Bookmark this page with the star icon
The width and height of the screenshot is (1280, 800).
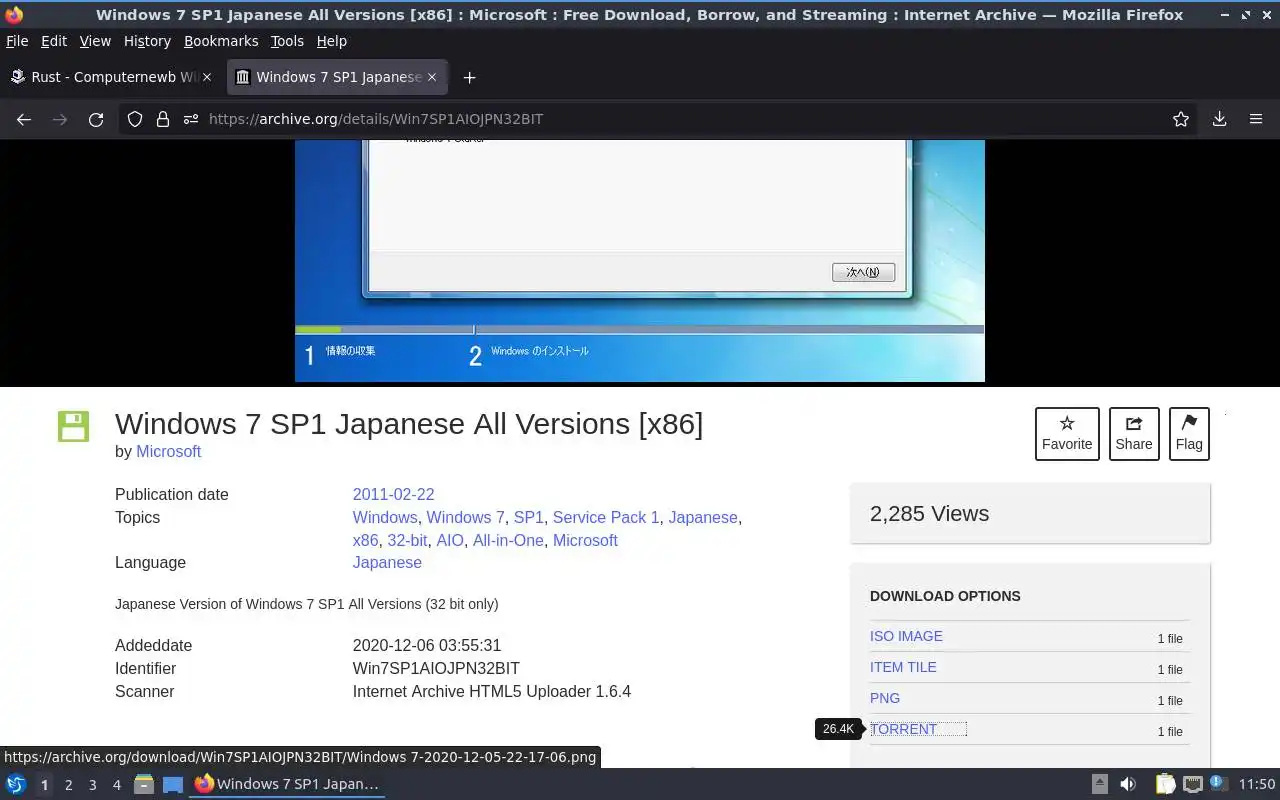[1181, 119]
